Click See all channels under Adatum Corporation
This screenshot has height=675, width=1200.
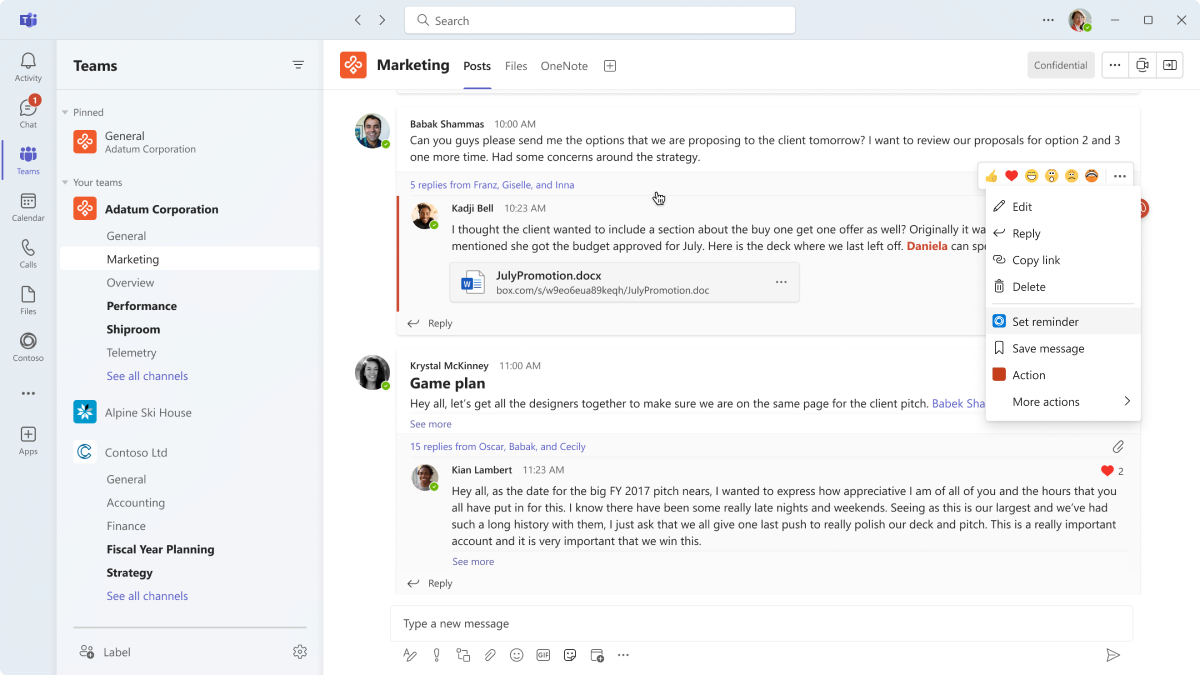[147, 376]
